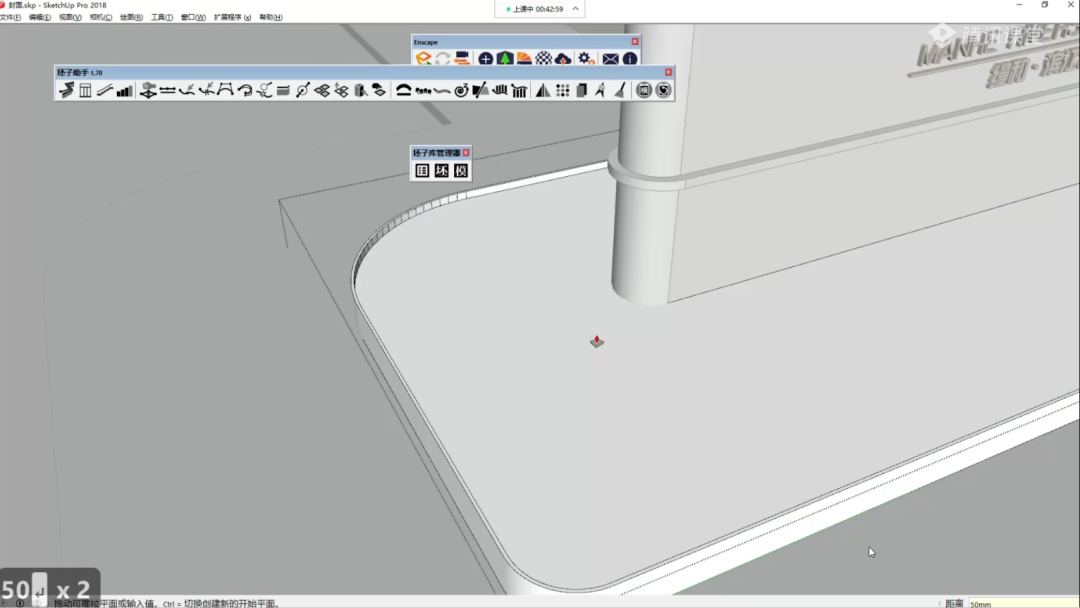The height and width of the screenshot is (608, 1080).
Task: Open Enscape about info icon
Action: (x=630, y=59)
